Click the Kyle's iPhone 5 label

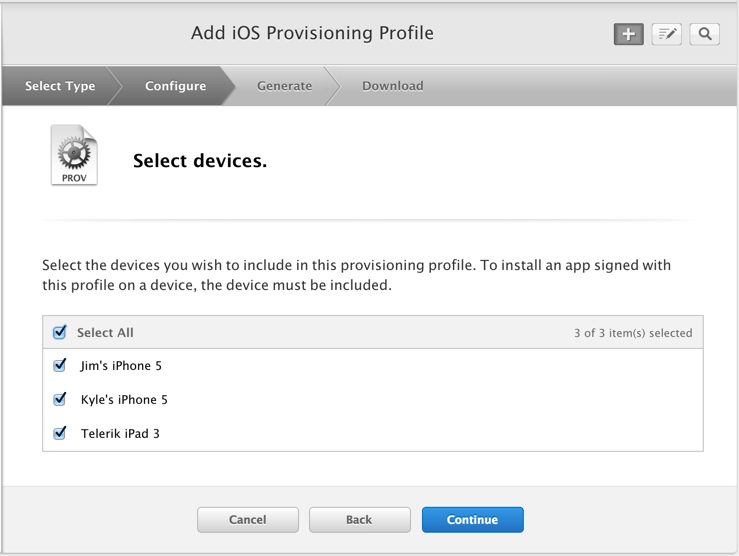click(x=124, y=400)
